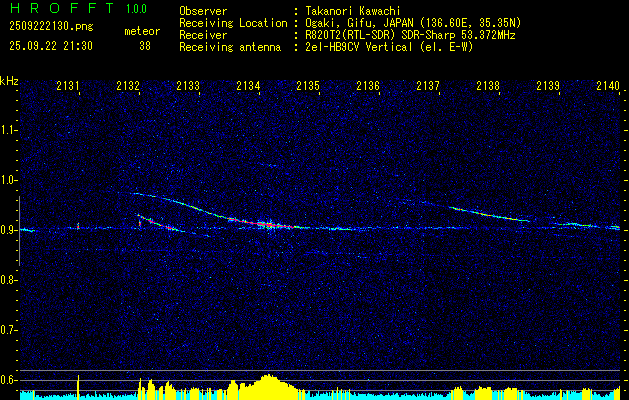The width and height of the screenshot is (629, 400).
Task: Click frequency axis label 0.7
Action: click(x=9, y=330)
